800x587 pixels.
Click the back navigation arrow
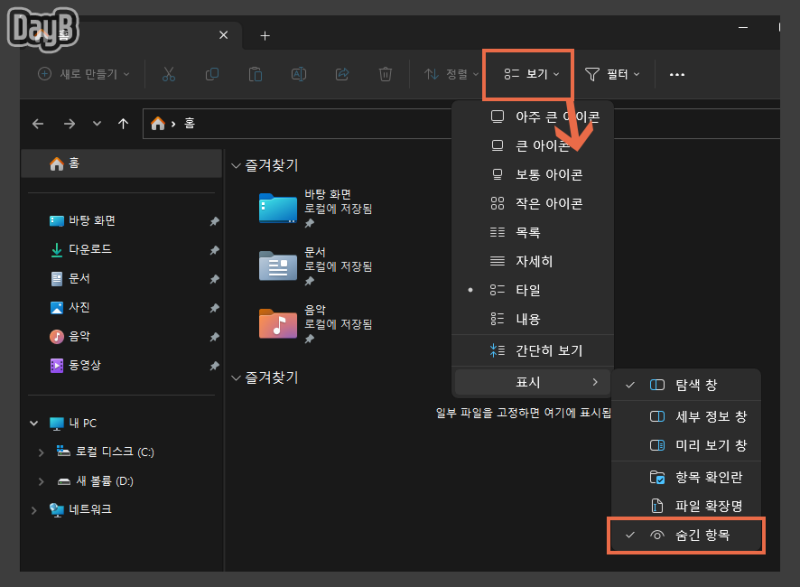point(37,123)
